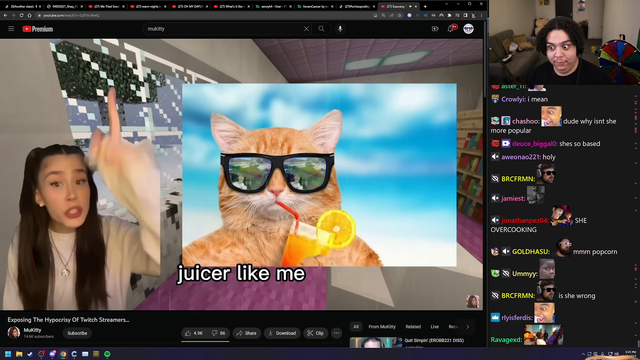The height and width of the screenshot is (360, 640).
Task: Go to YouTube Premium home logo
Action: coord(38,29)
